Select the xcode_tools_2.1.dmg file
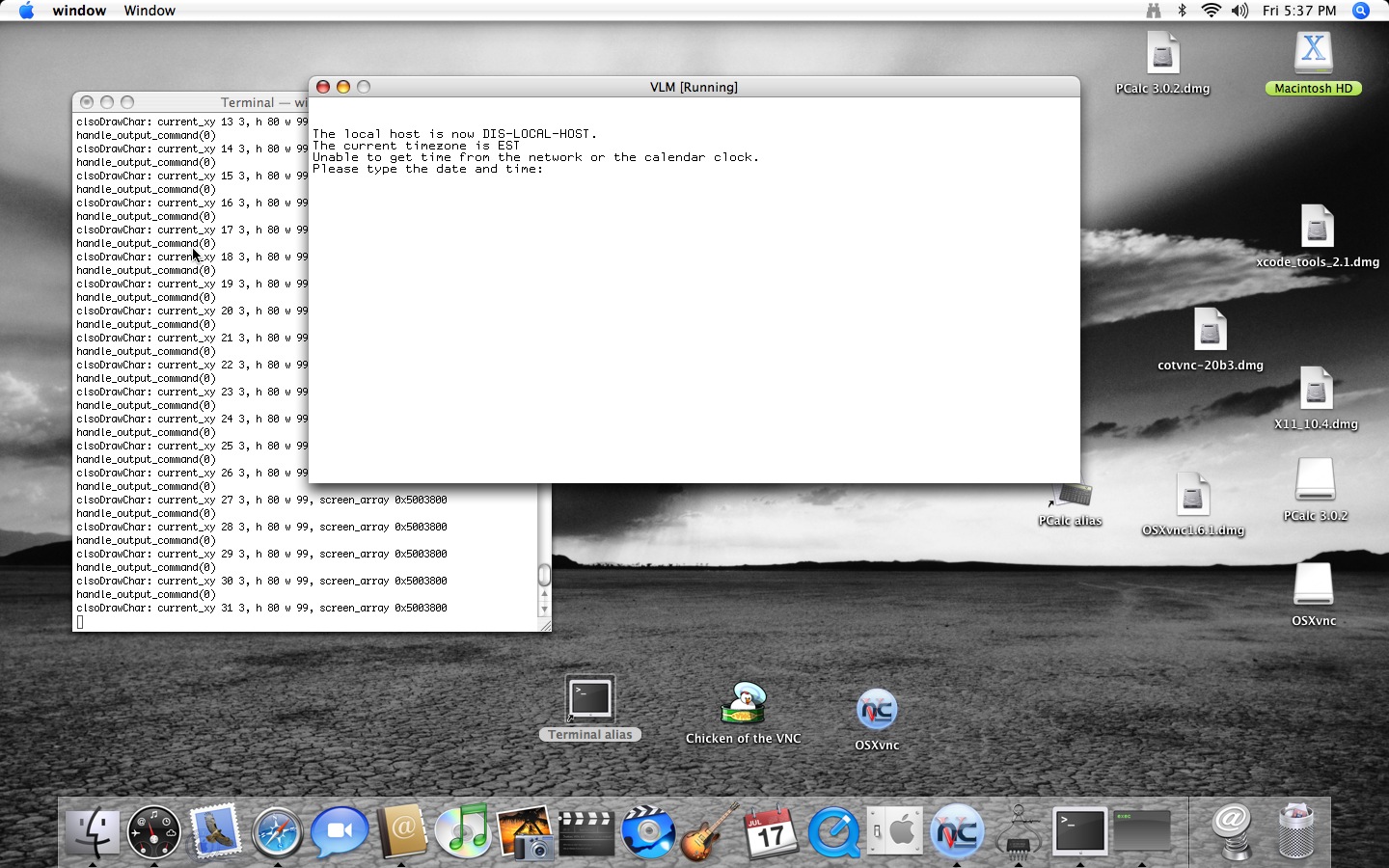The image size is (1389, 868). click(1317, 228)
